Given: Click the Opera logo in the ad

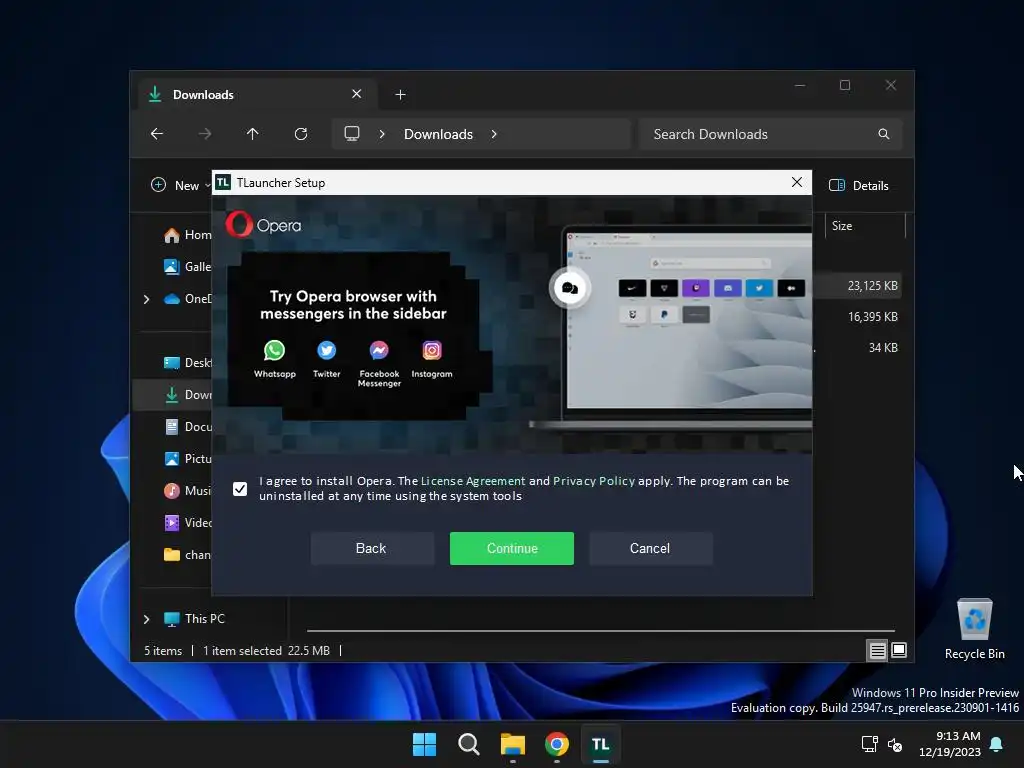Looking at the screenshot, I should pyautogui.click(x=263, y=225).
